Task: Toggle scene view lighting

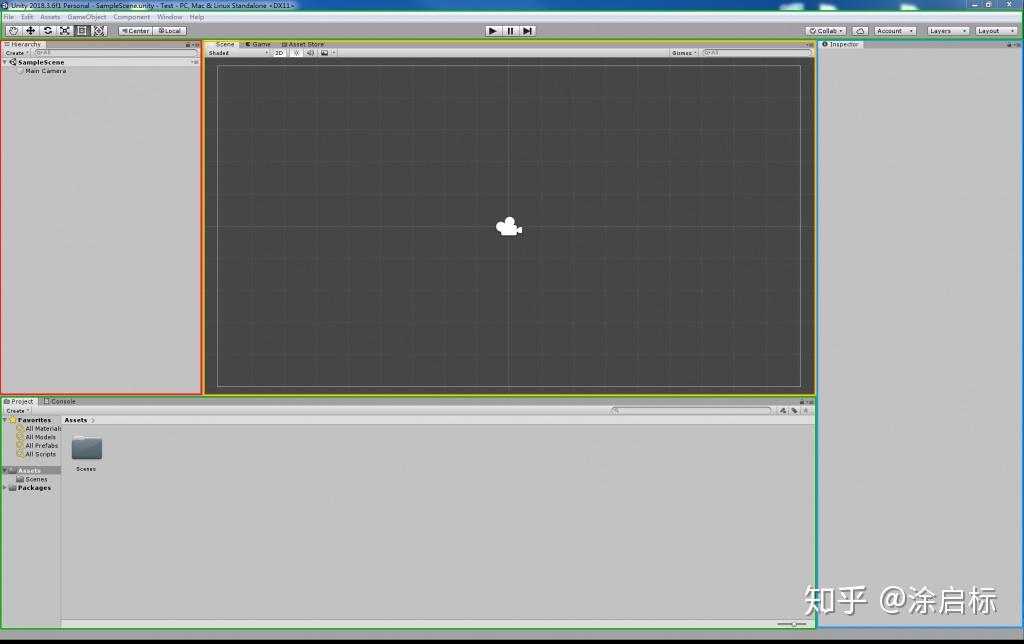Action: 296,53
